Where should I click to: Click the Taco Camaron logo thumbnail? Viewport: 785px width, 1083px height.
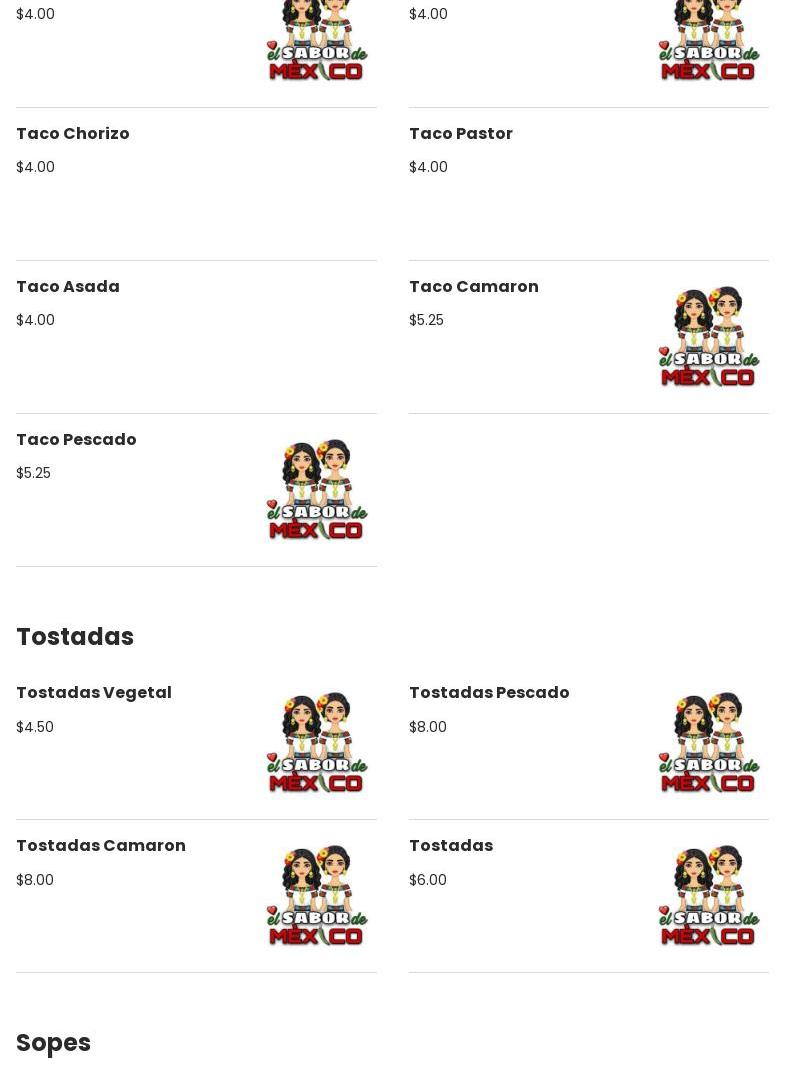tap(709, 336)
